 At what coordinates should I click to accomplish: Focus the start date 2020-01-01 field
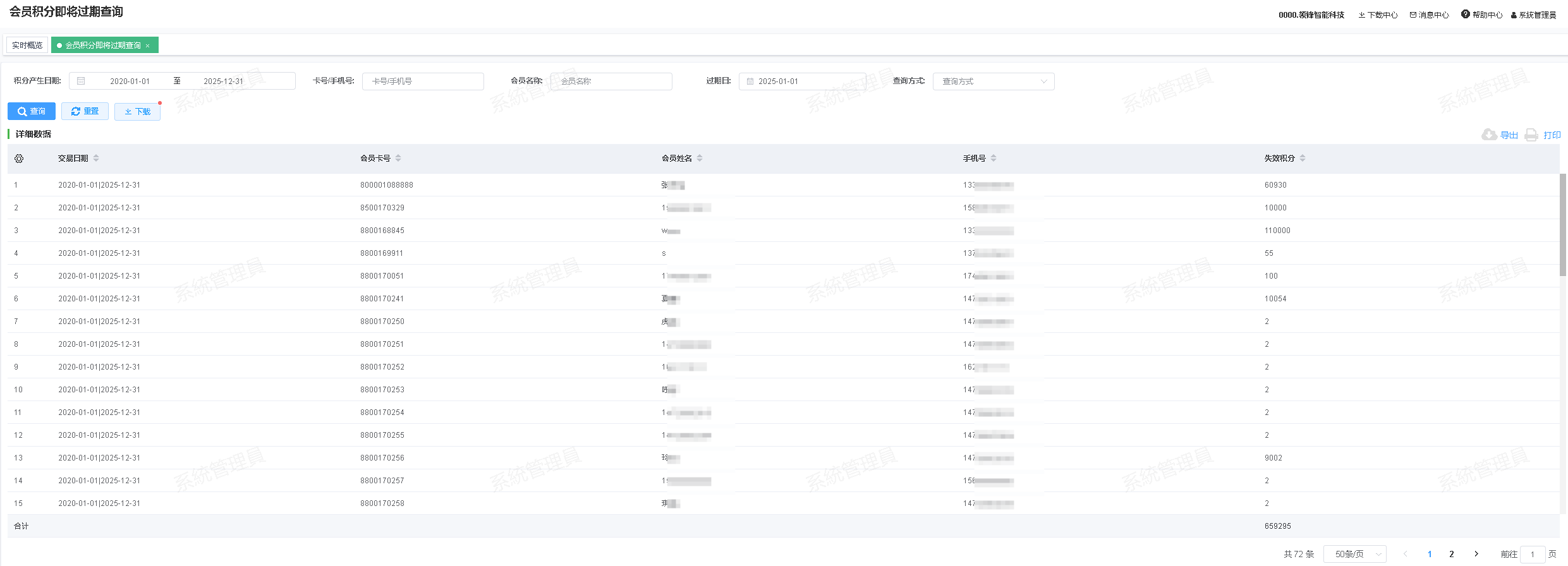(130, 81)
